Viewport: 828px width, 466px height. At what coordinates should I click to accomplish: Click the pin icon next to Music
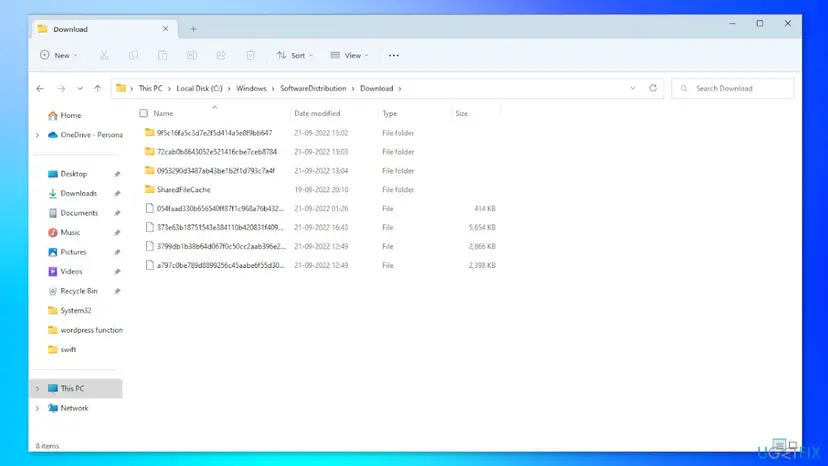coord(117,232)
